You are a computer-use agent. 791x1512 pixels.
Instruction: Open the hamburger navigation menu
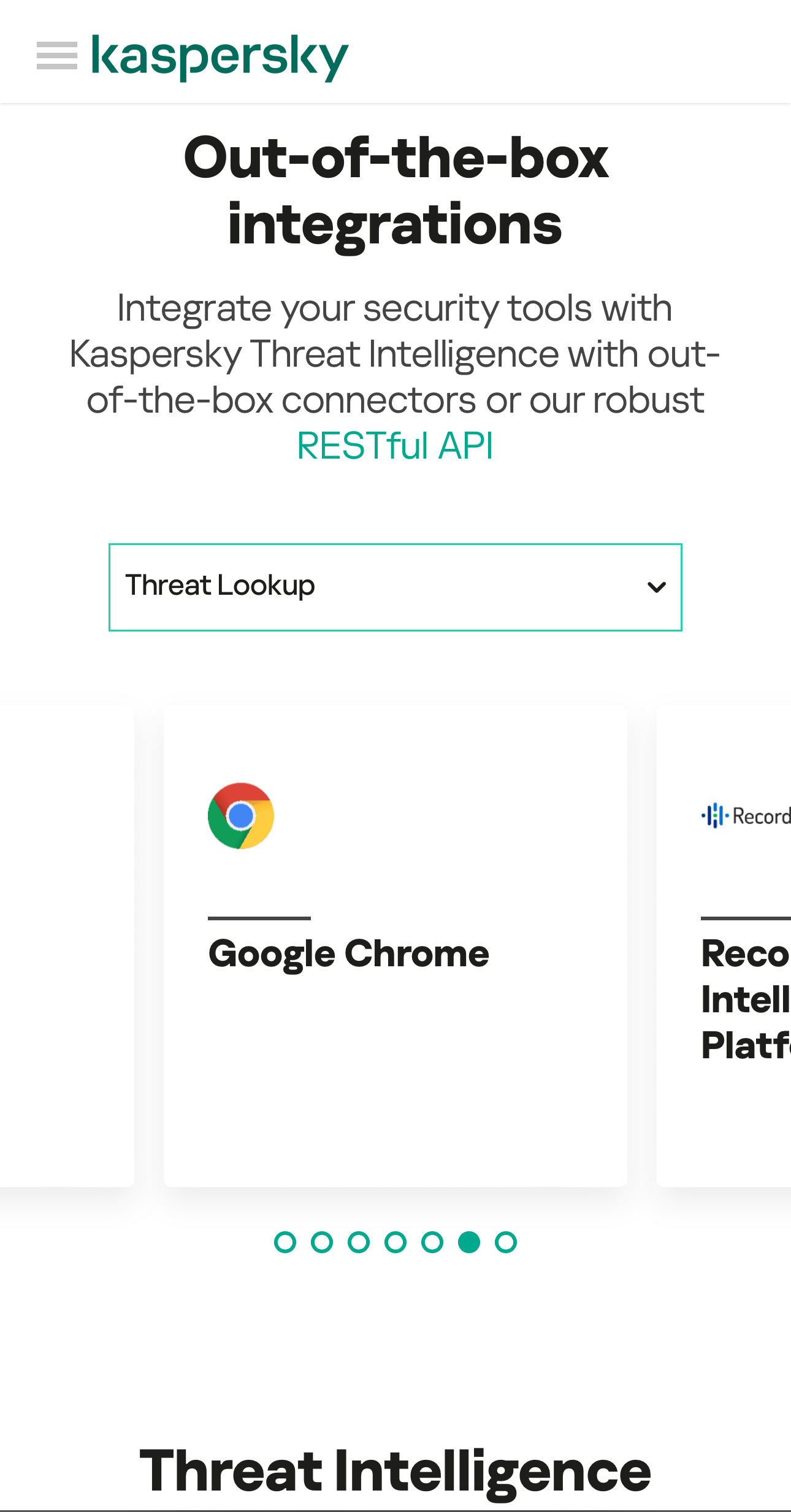coord(57,56)
